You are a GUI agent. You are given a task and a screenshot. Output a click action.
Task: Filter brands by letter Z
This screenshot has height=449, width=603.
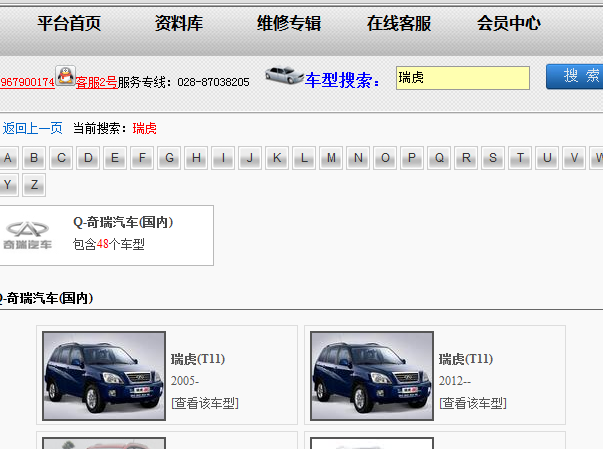coord(34,185)
